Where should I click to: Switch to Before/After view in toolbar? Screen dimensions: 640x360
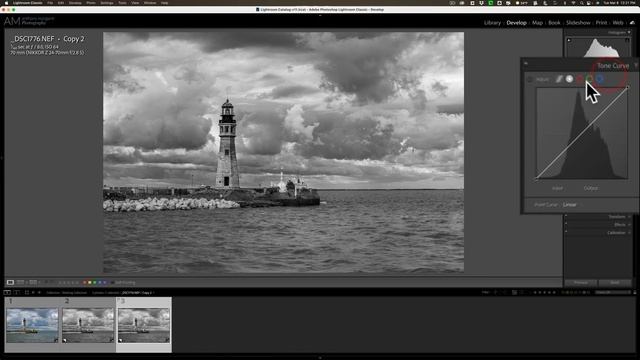(33, 282)
